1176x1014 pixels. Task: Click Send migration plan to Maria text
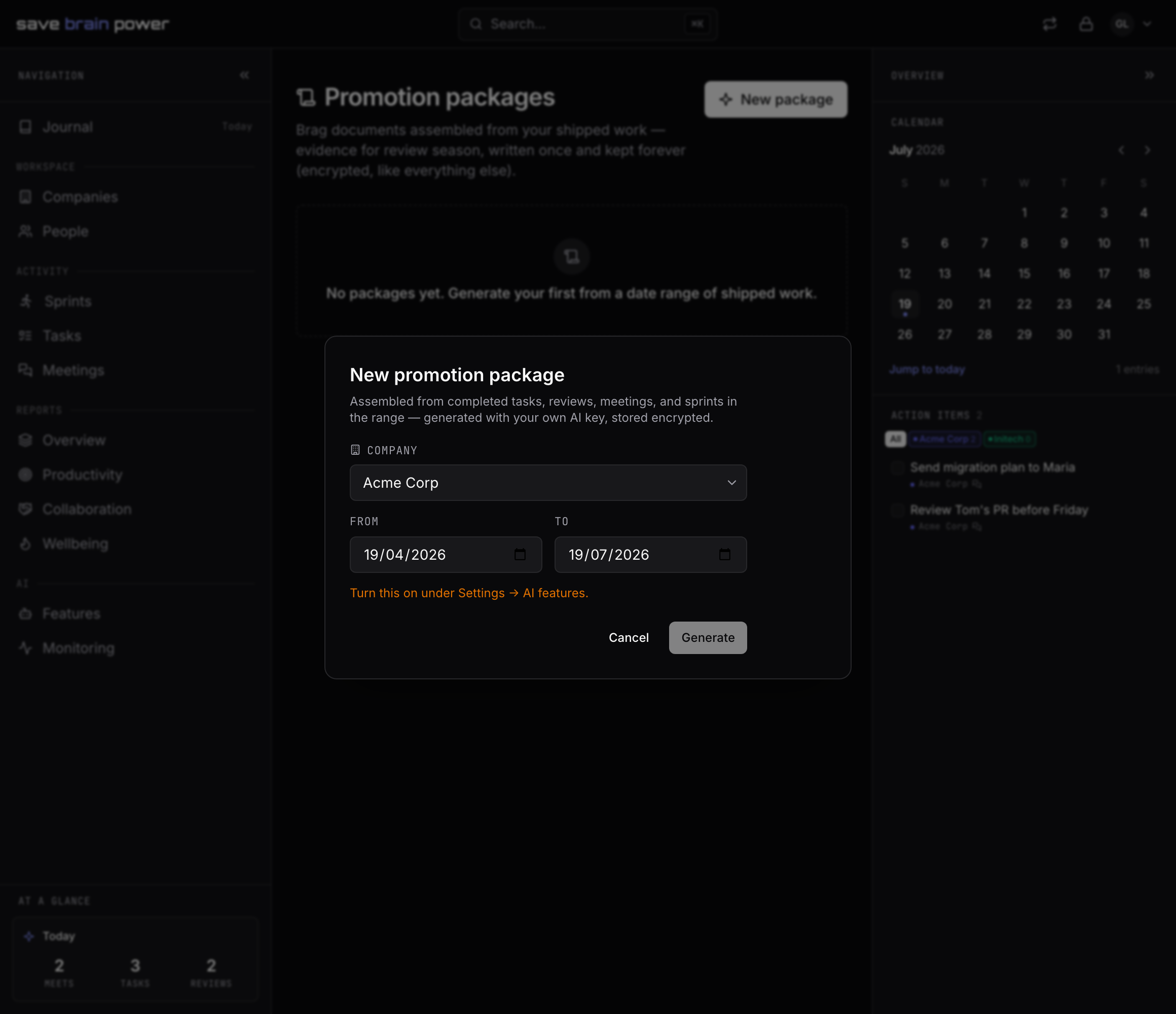992,467
